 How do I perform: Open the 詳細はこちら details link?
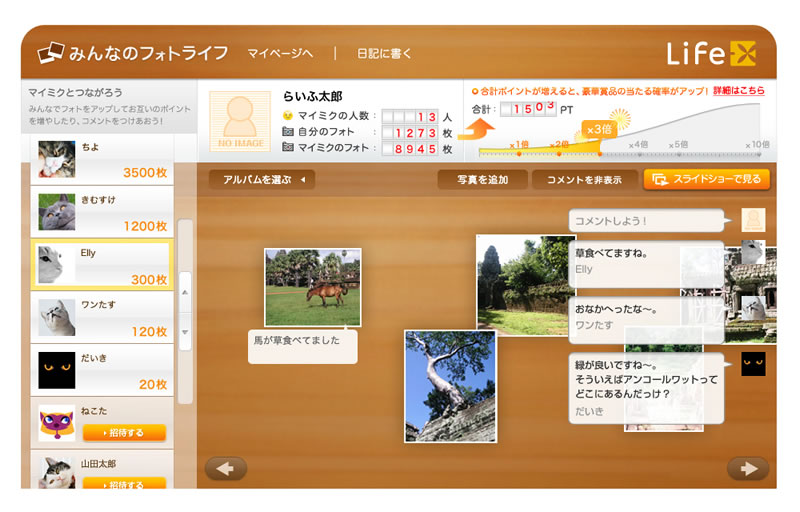pos(739,90)
